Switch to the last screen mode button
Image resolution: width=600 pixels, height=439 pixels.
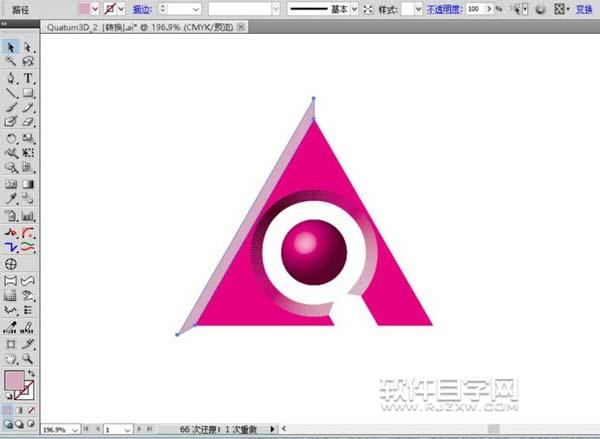click(x=31, y=424)
